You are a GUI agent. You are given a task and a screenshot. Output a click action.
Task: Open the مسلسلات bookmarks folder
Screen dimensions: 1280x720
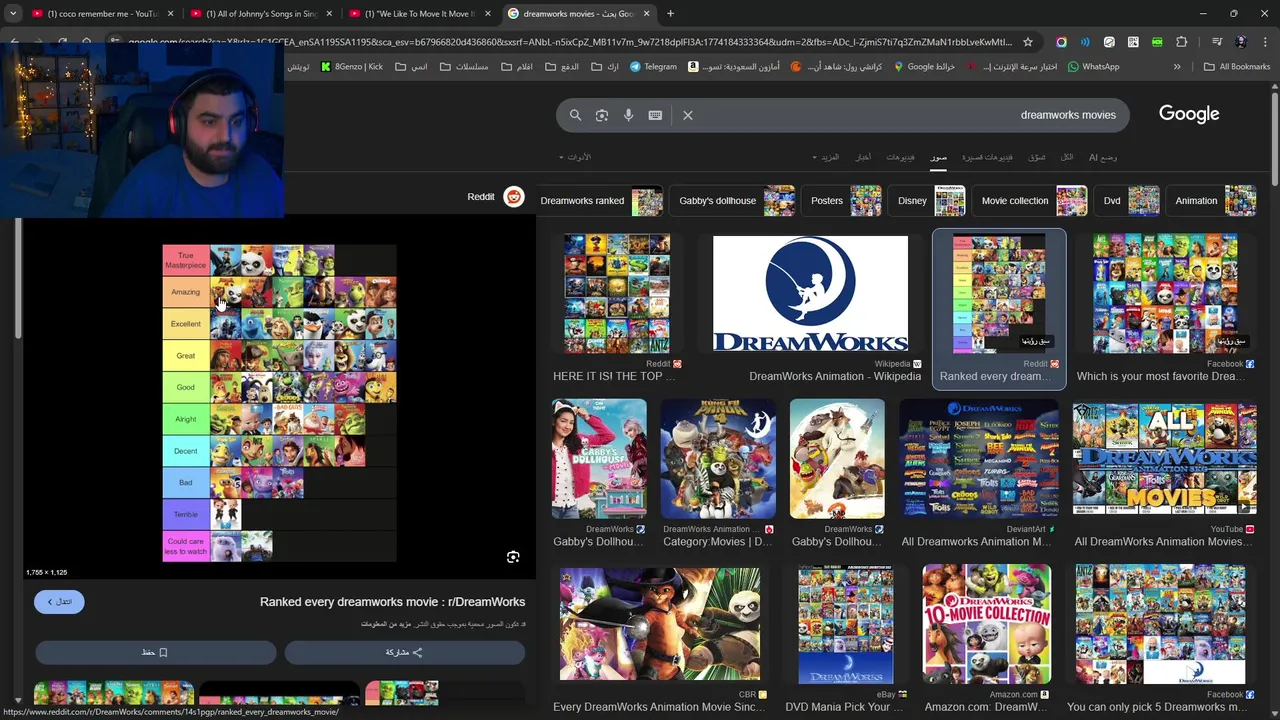464,67
